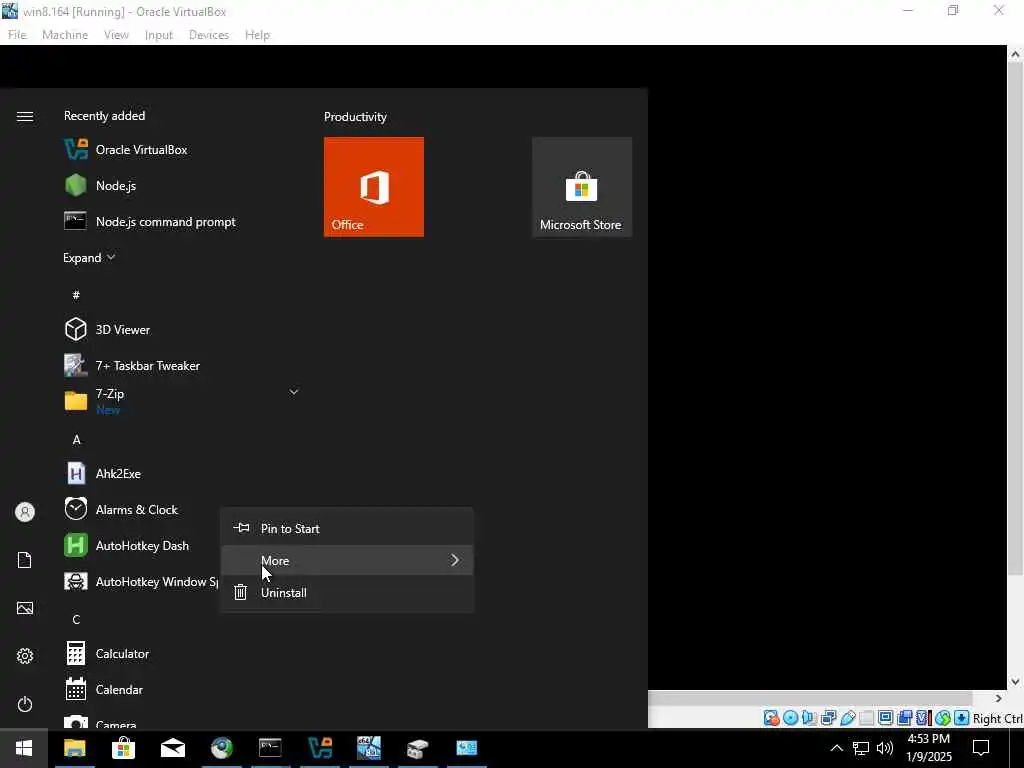1024x768 pixels.
Task: Open Pictures from the Start sidebar
Action: tap(25, 608)
